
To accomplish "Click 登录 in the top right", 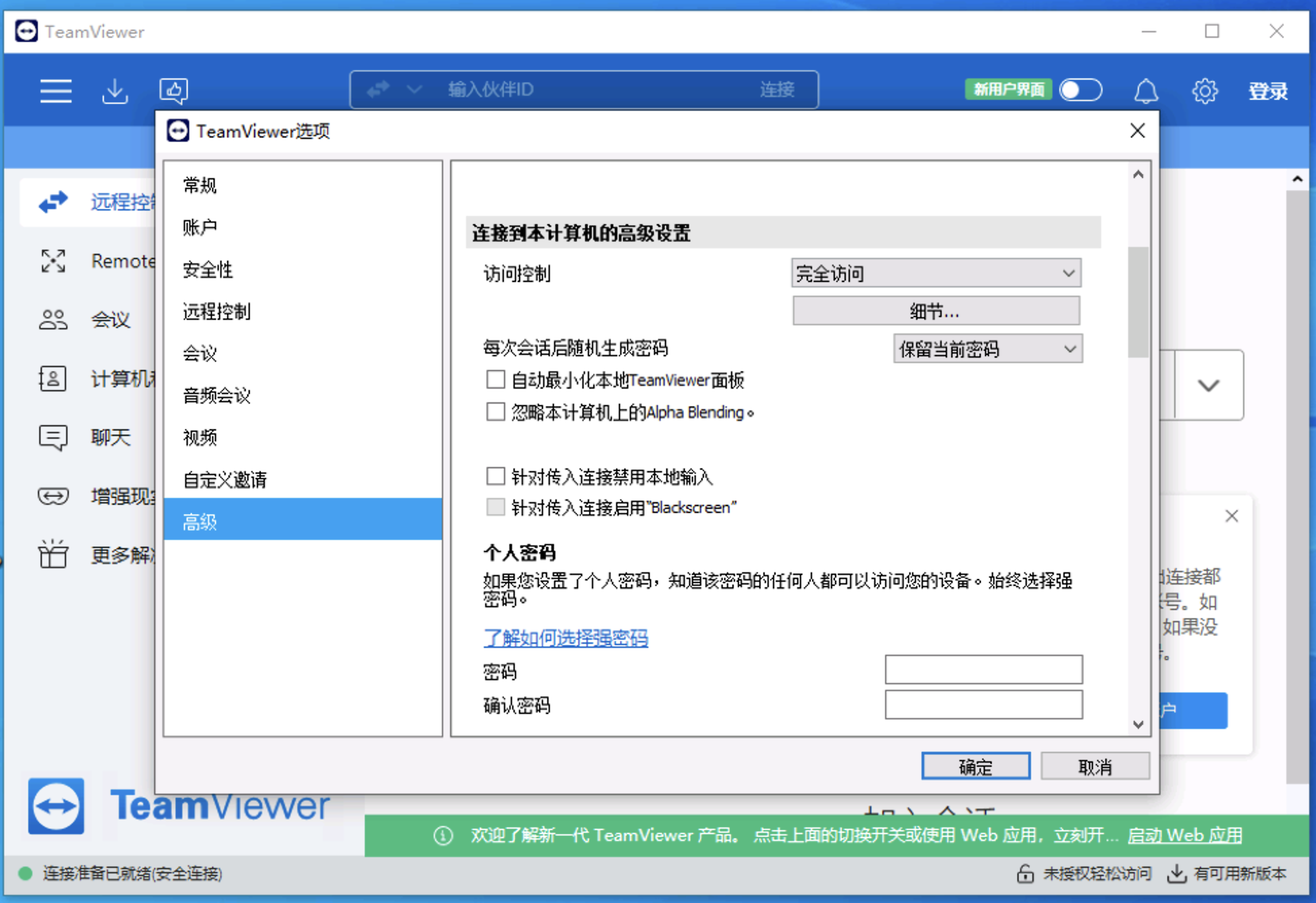I will 1268,91.
